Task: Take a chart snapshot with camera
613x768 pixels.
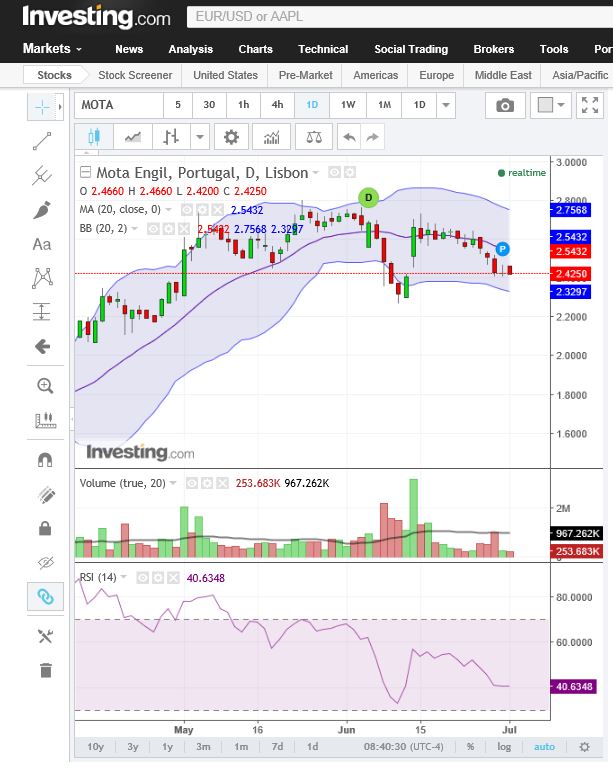Action: pyautogui.click(x=505, y=105)
